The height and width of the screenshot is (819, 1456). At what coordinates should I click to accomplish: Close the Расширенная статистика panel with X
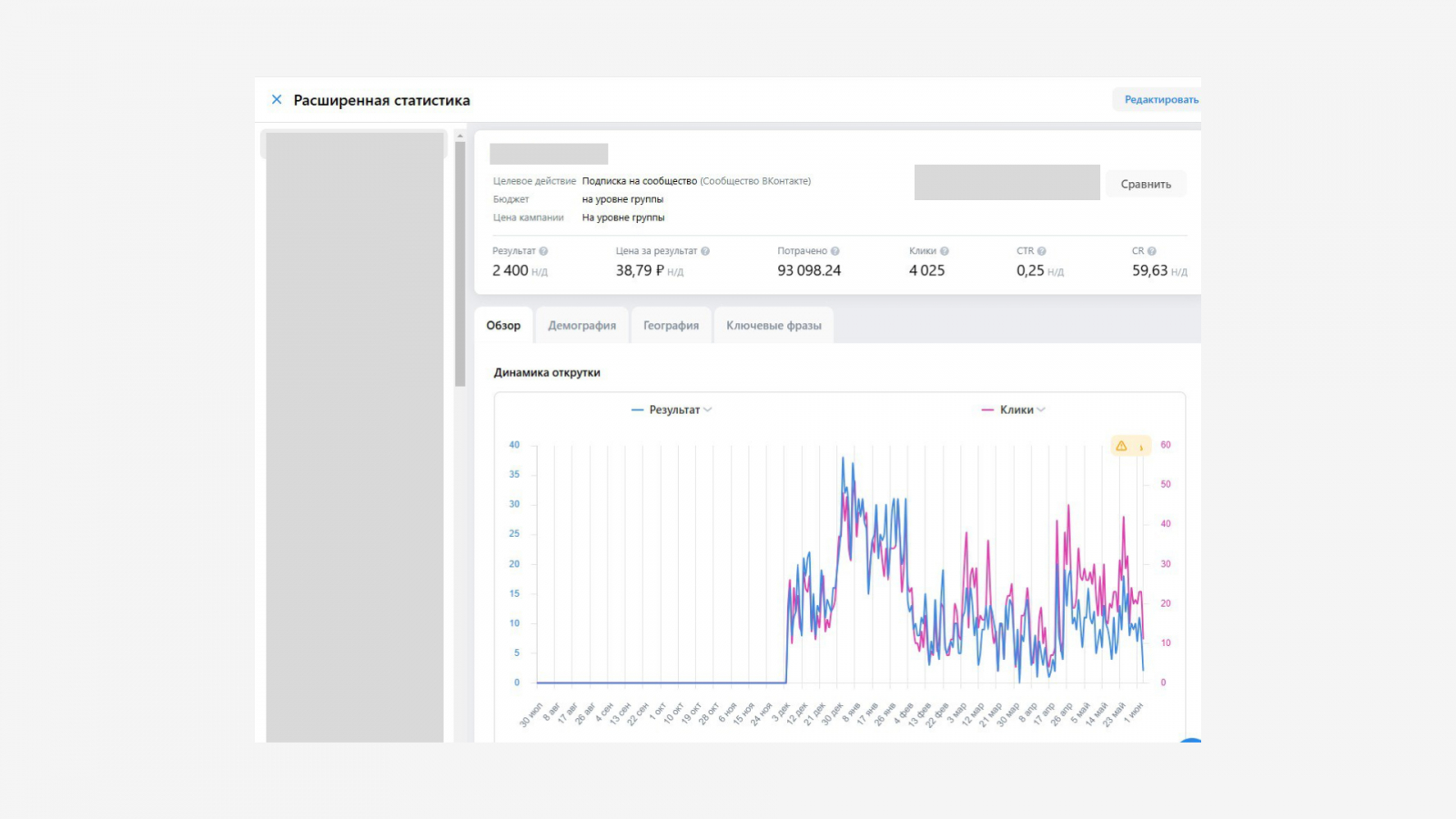(277, 100)
